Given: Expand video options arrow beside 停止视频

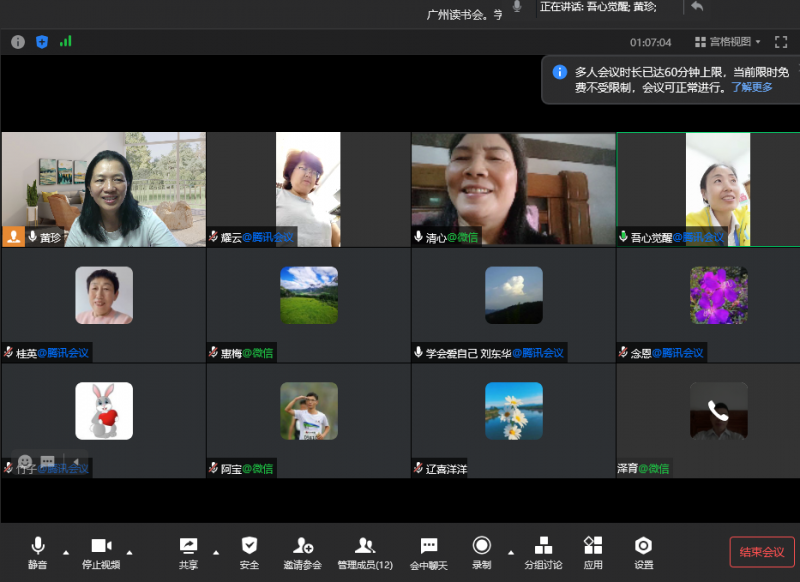Looking at the screenshot, I should [x=129, y=552].
